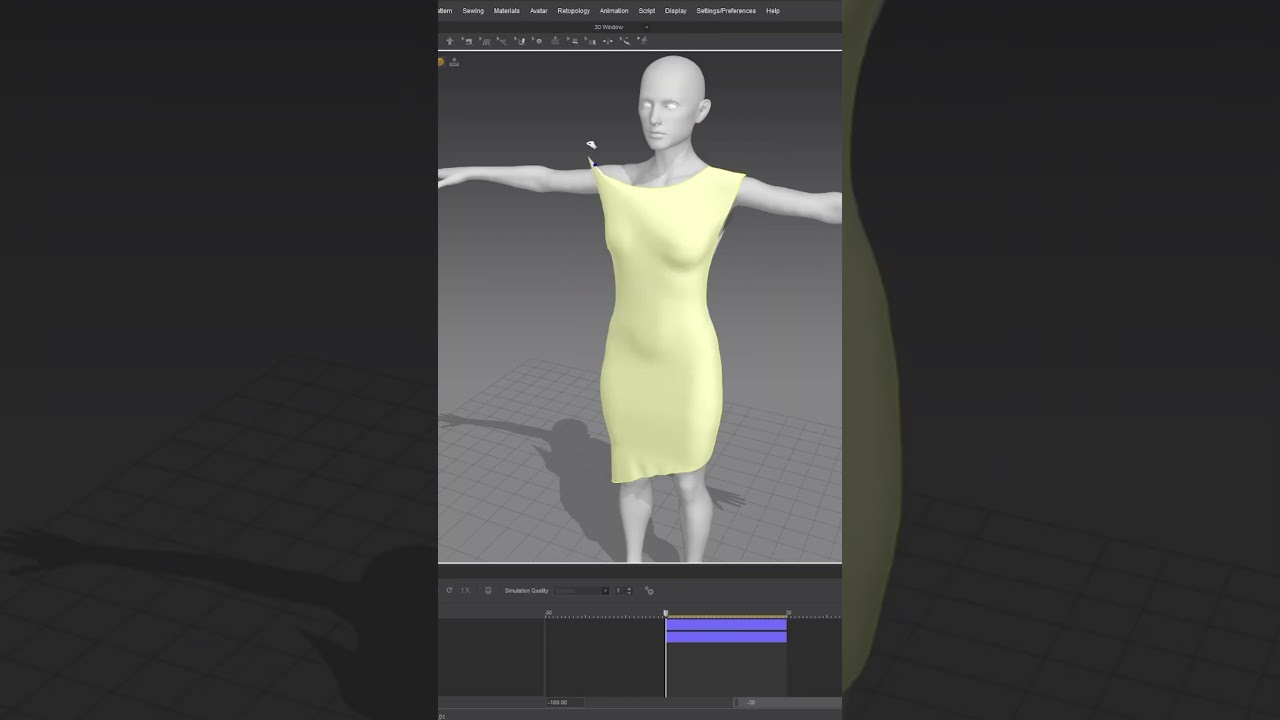Click the loop/refresh icon in animation bar

pos(449,591)
